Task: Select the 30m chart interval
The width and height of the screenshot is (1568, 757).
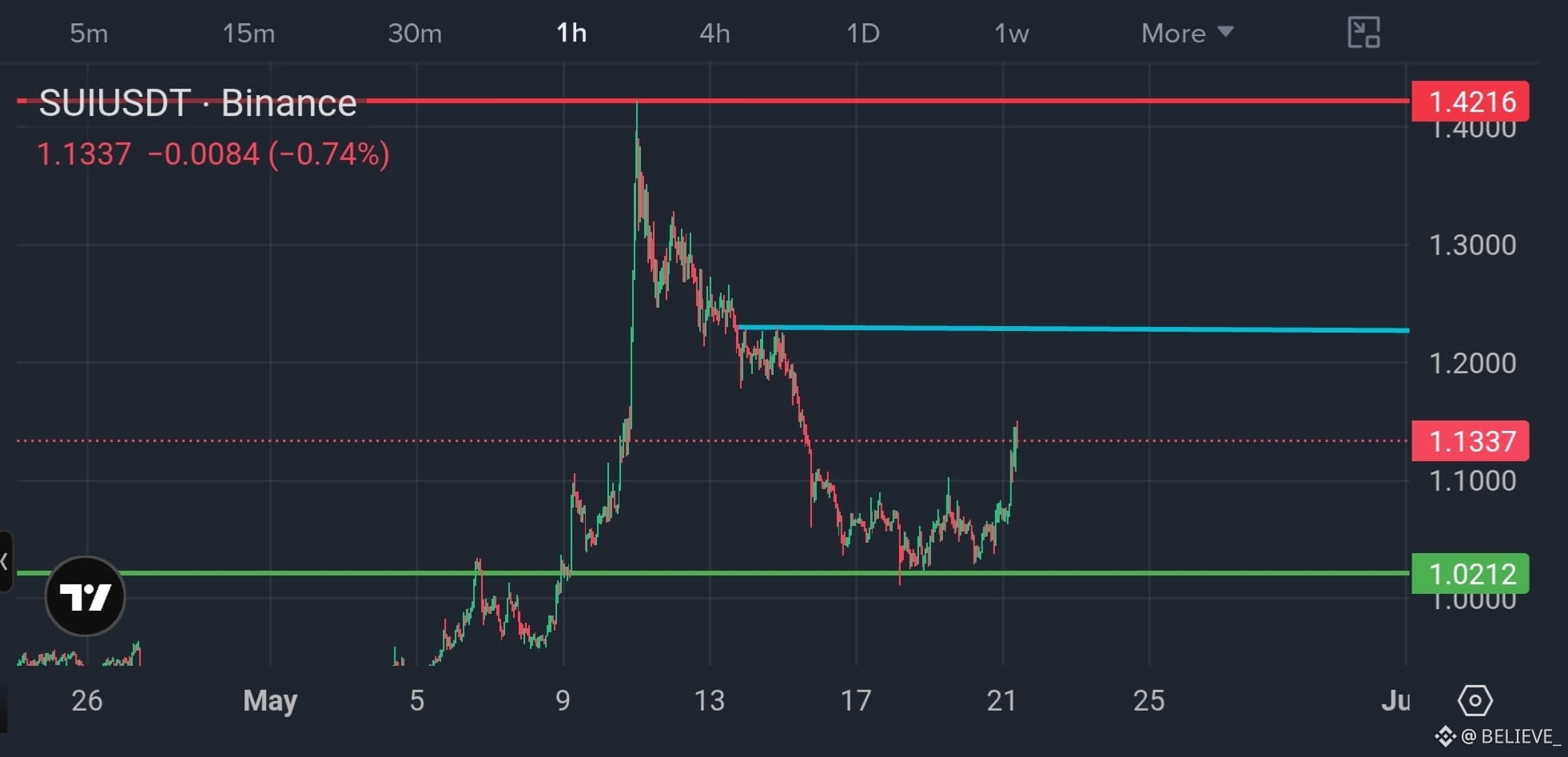Action: tap(415, 33)
